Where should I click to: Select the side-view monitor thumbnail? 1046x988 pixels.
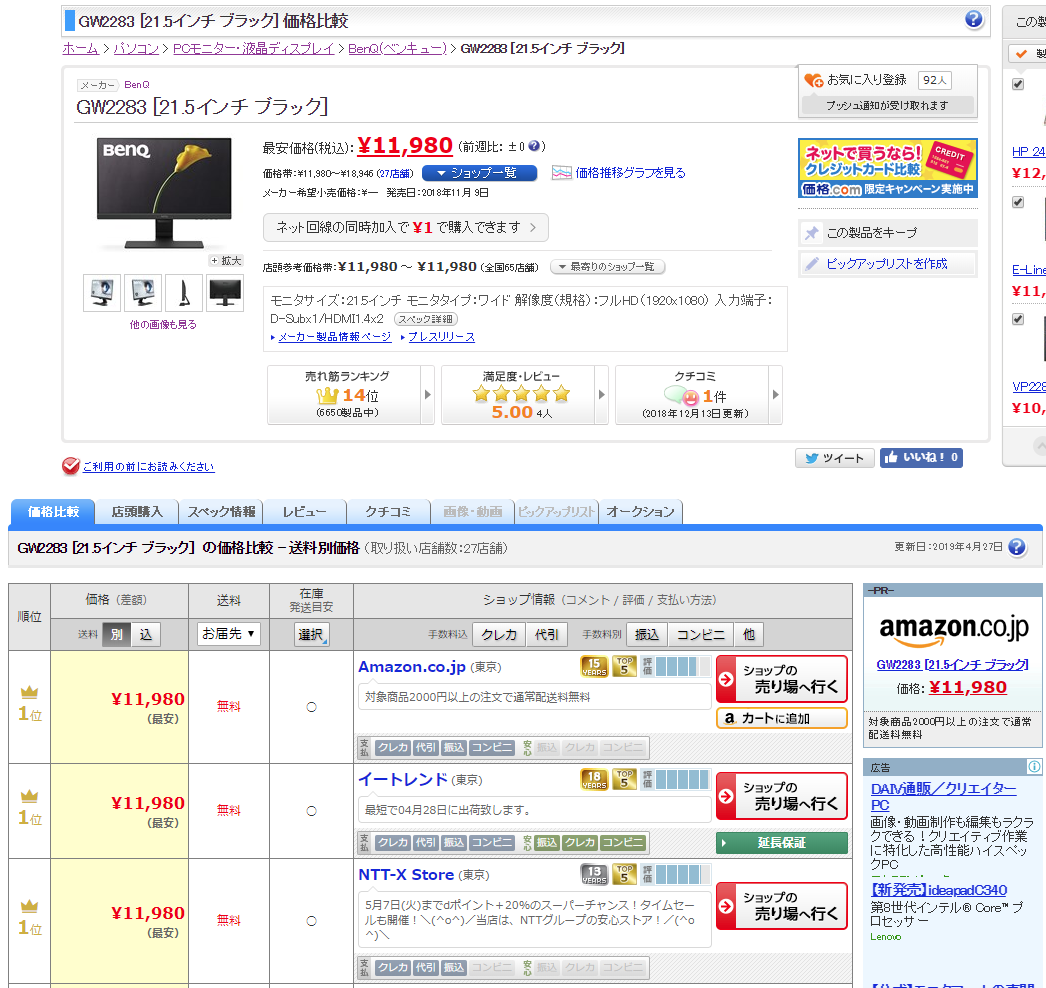pyautogui.click(x=184, y=293)
